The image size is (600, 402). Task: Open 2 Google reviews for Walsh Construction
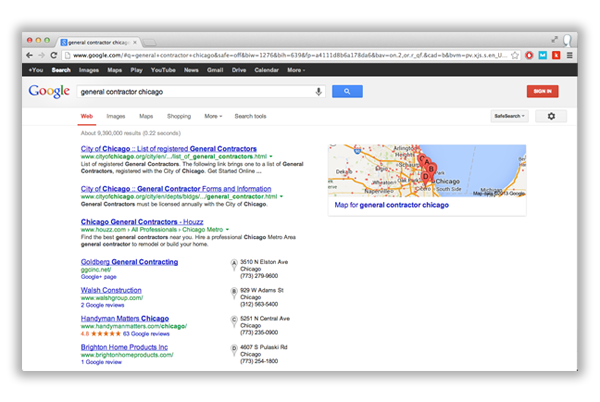pos(103,305)
